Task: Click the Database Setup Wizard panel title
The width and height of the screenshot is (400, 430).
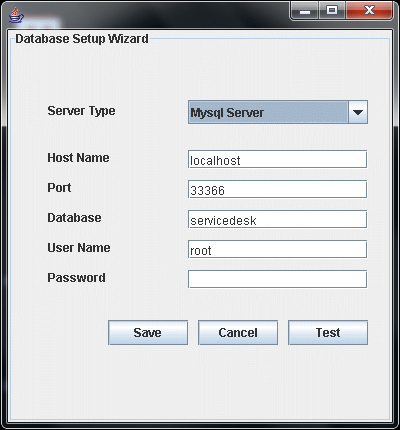Action: [x=82, y=39]
